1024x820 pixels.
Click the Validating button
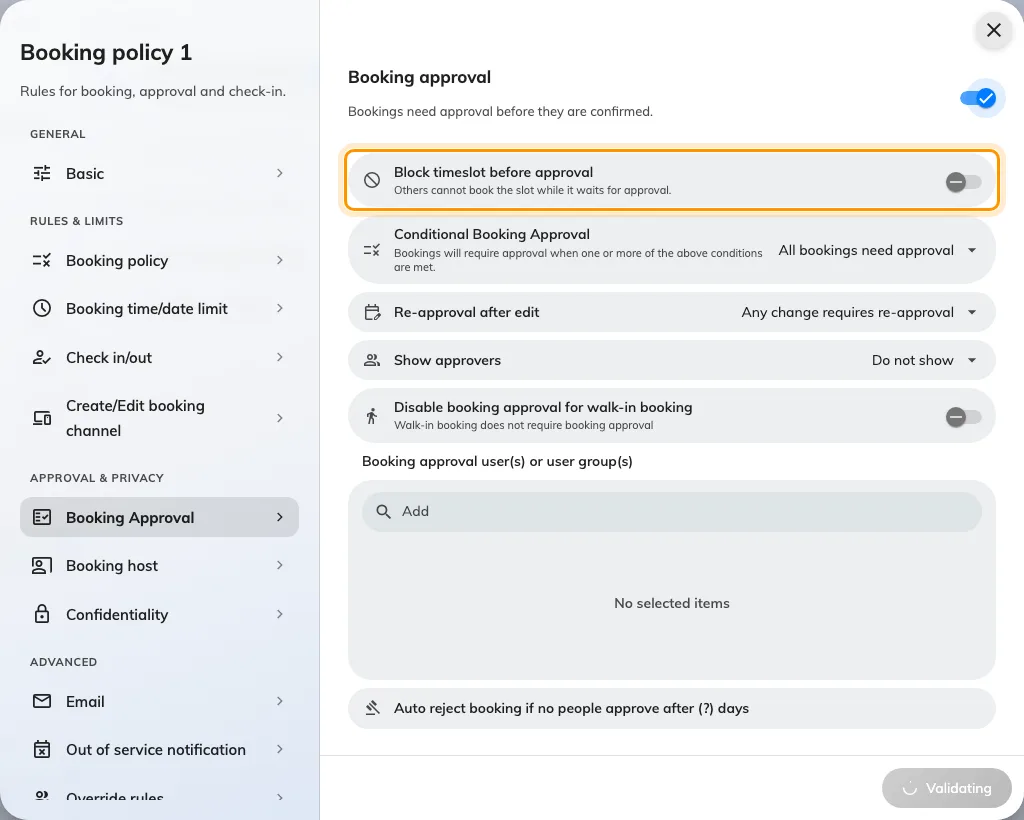[x=946, y=788]
